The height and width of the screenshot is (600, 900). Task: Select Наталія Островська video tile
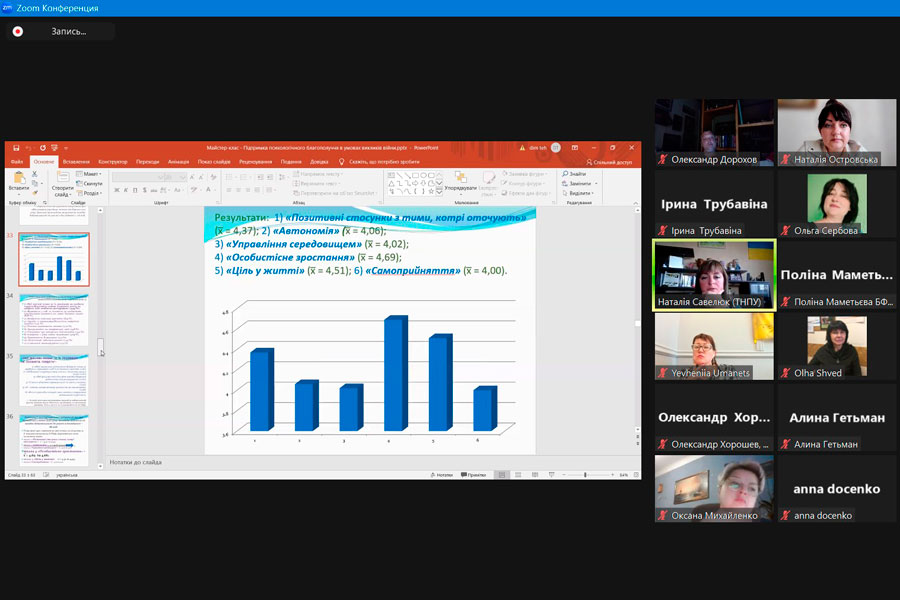(x=837, y=133)
